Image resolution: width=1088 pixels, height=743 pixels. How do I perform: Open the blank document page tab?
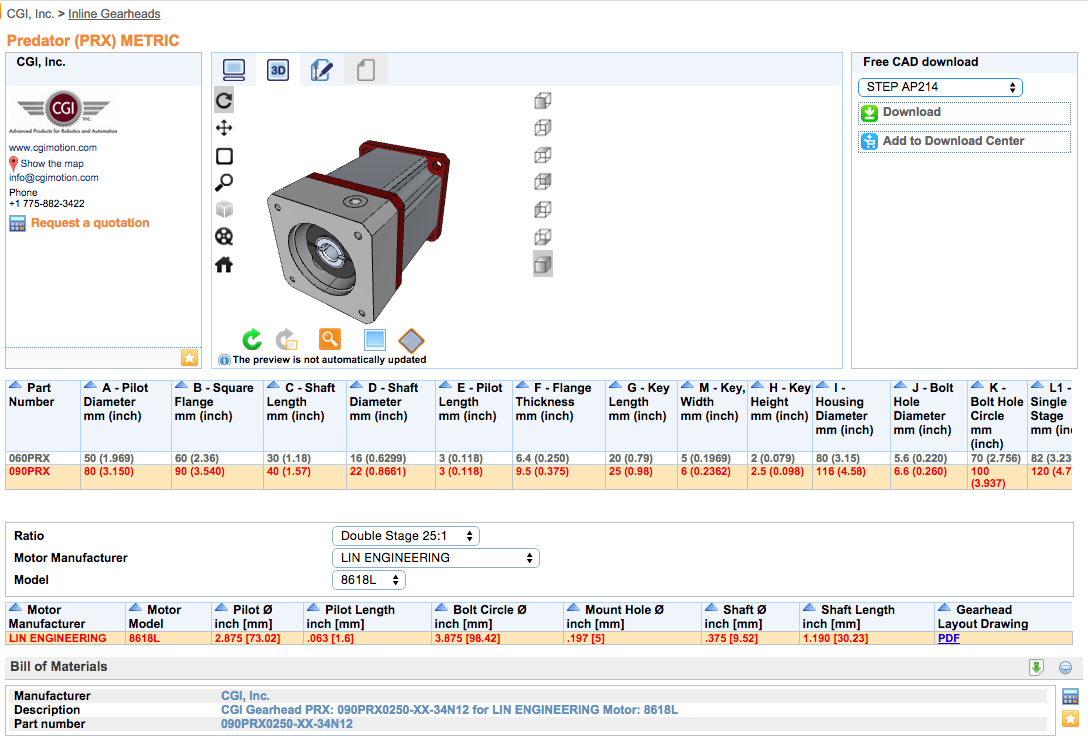366,70
